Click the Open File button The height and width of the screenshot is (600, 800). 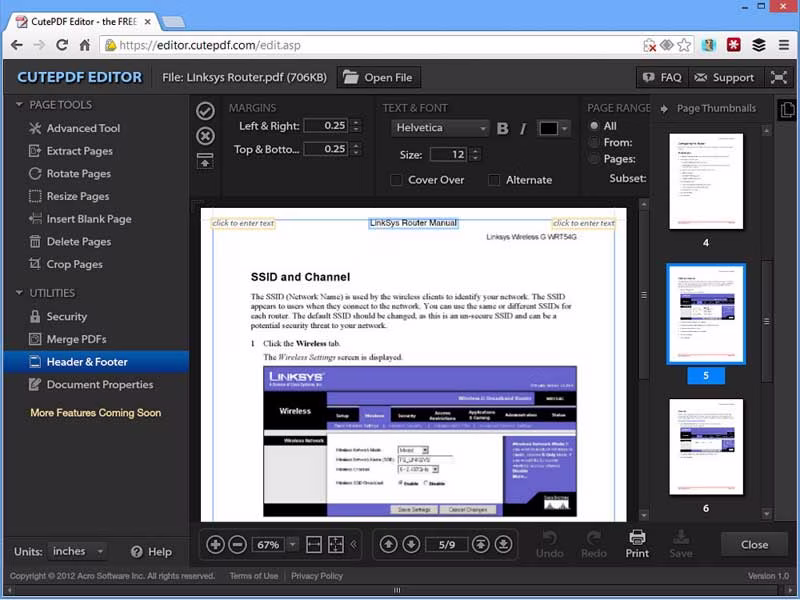(x=378, y=78)
